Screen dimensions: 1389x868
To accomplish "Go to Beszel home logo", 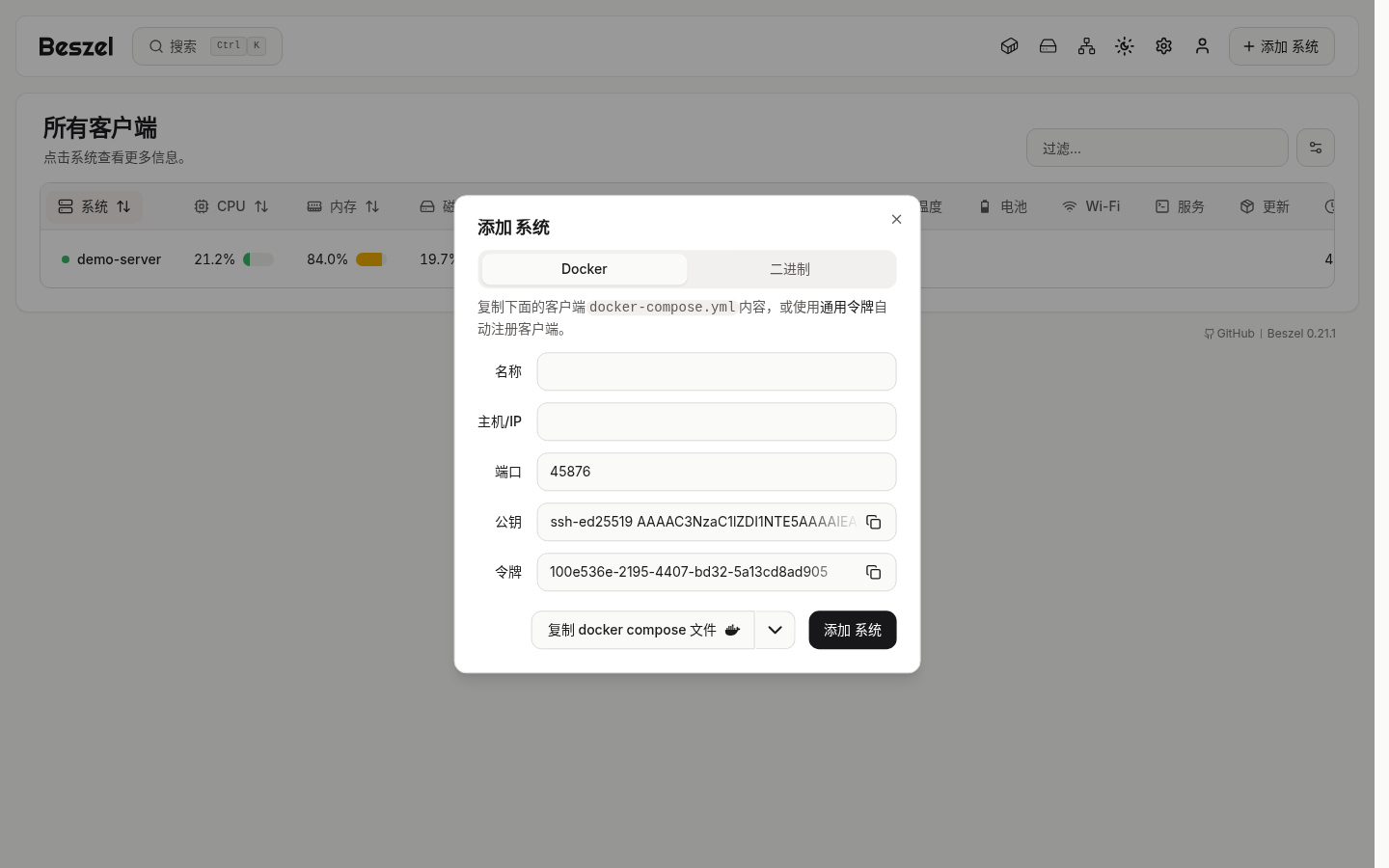I will pyautogui.click(x=76, y=46).
